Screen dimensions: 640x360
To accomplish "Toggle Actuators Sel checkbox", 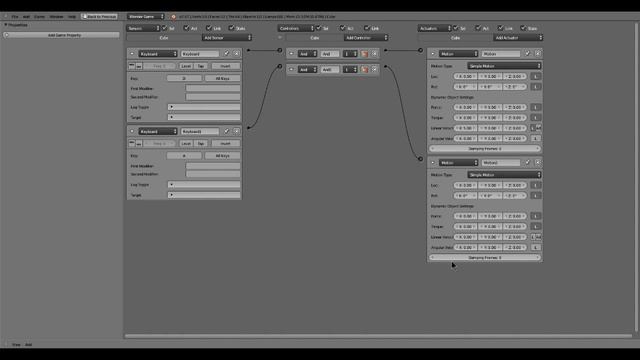I will coord(456,28).
